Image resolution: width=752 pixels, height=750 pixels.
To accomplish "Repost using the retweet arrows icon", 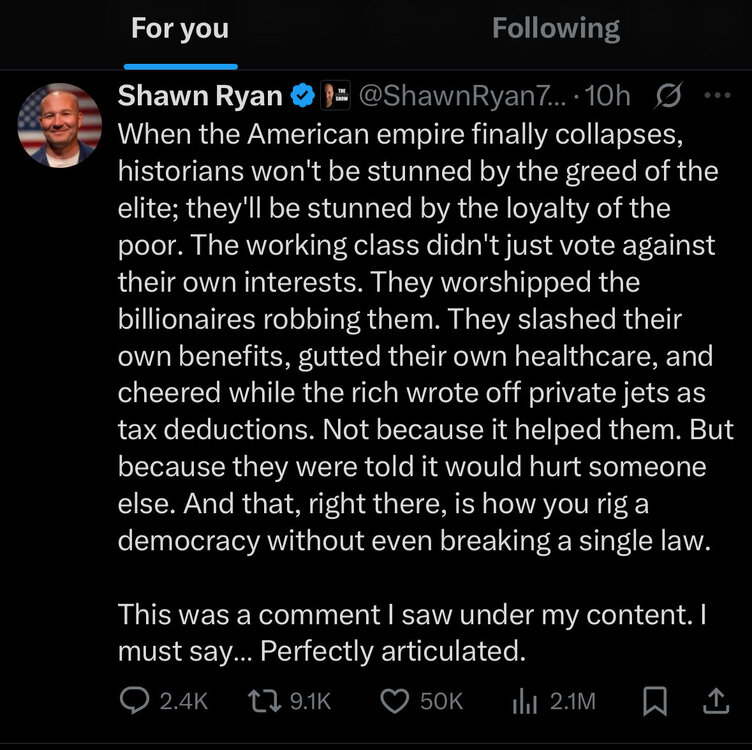I will (x=264, y=702).
